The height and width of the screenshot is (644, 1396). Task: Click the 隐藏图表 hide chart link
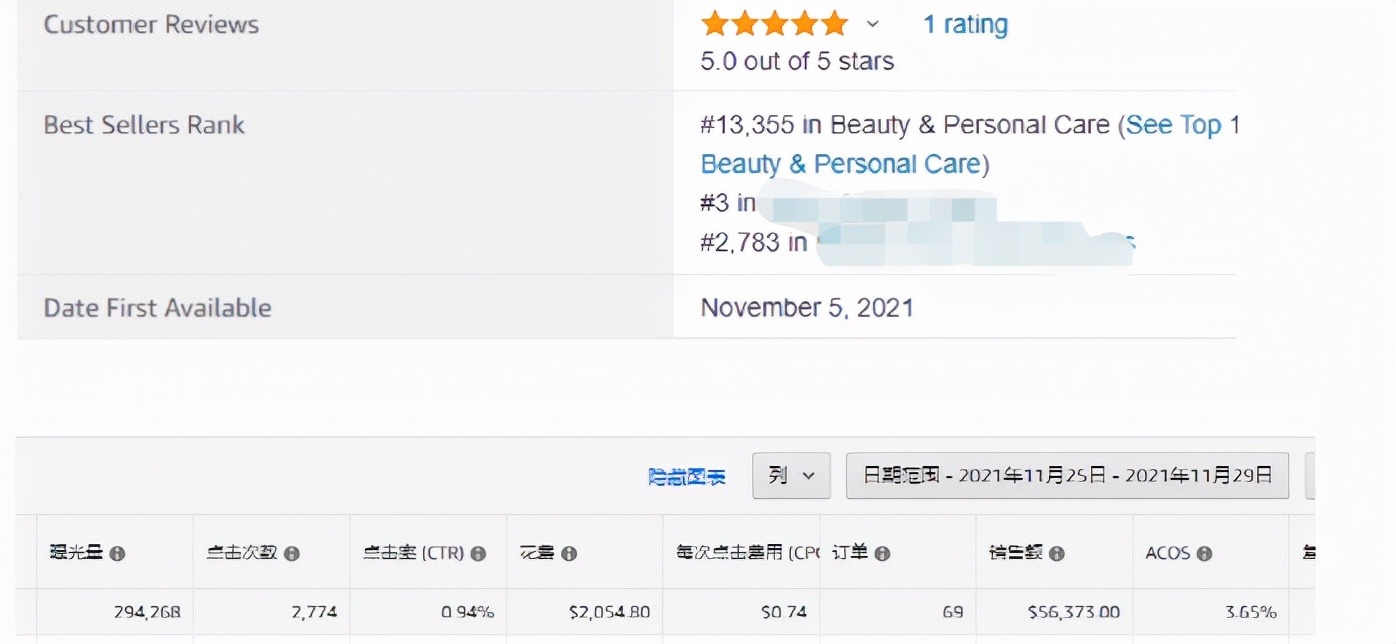coord(687,477)
